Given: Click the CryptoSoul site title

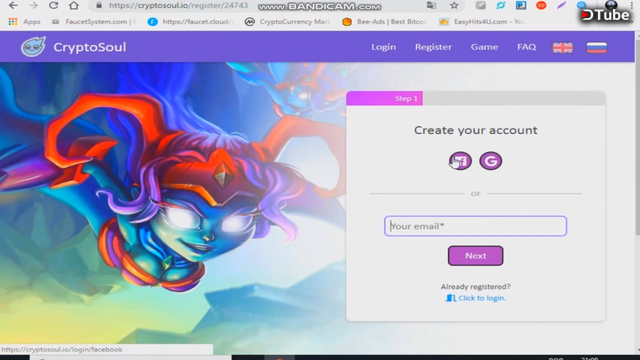Looking at the screenshot, I should coord(90,47).
